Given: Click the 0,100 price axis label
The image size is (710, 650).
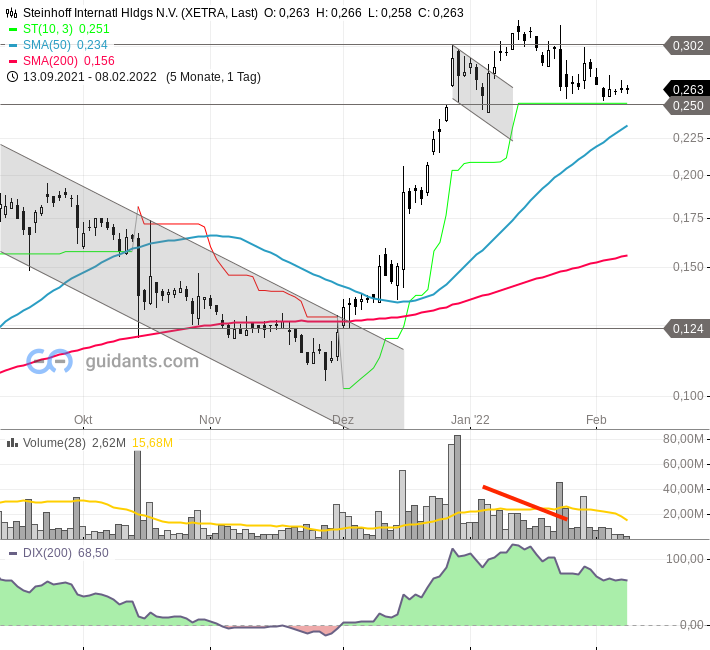Looking at the screenshot, I should (688, 396).
